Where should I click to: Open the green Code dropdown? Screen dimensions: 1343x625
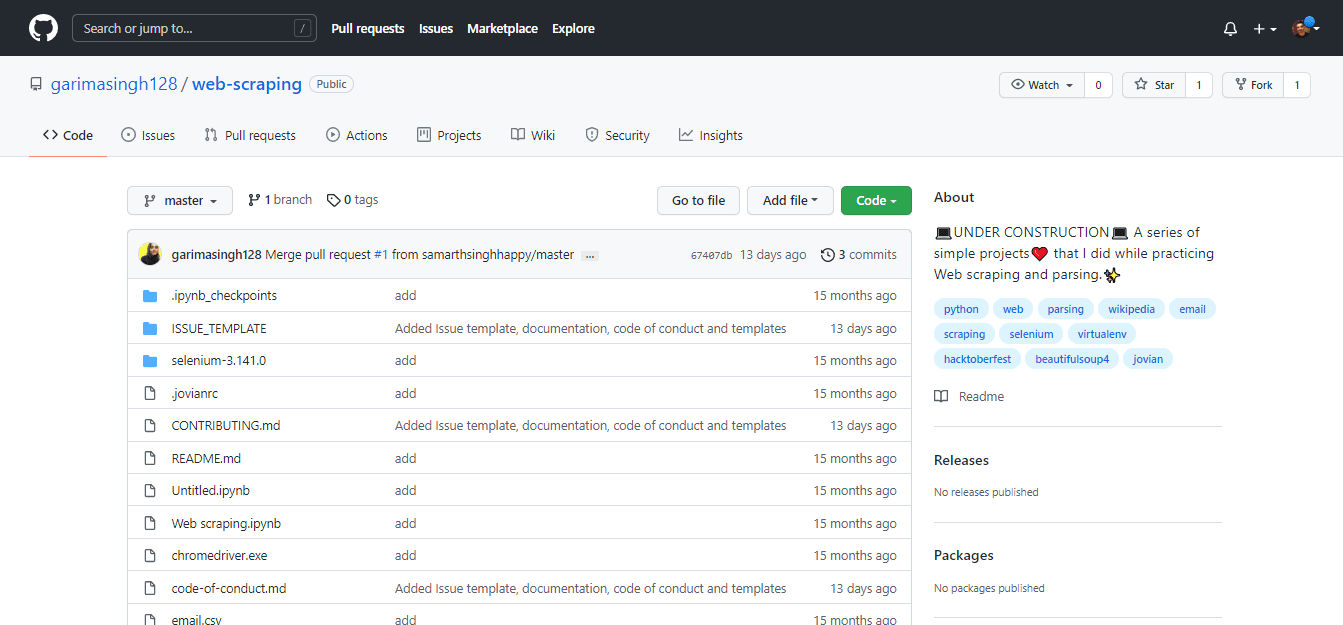point(875,201)
